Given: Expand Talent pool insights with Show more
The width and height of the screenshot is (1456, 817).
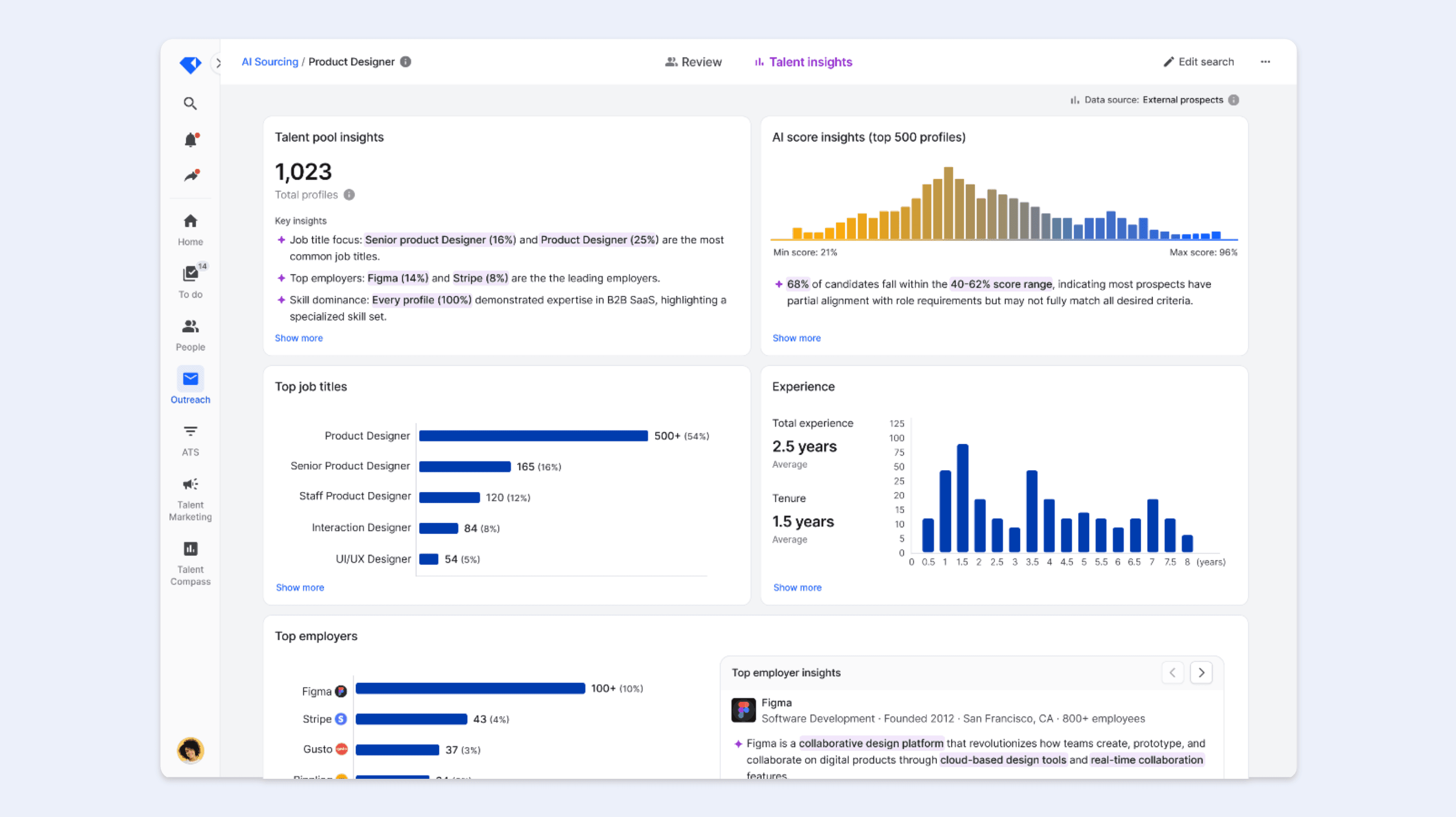Looking at the screenshot, I should click(299, 338).
